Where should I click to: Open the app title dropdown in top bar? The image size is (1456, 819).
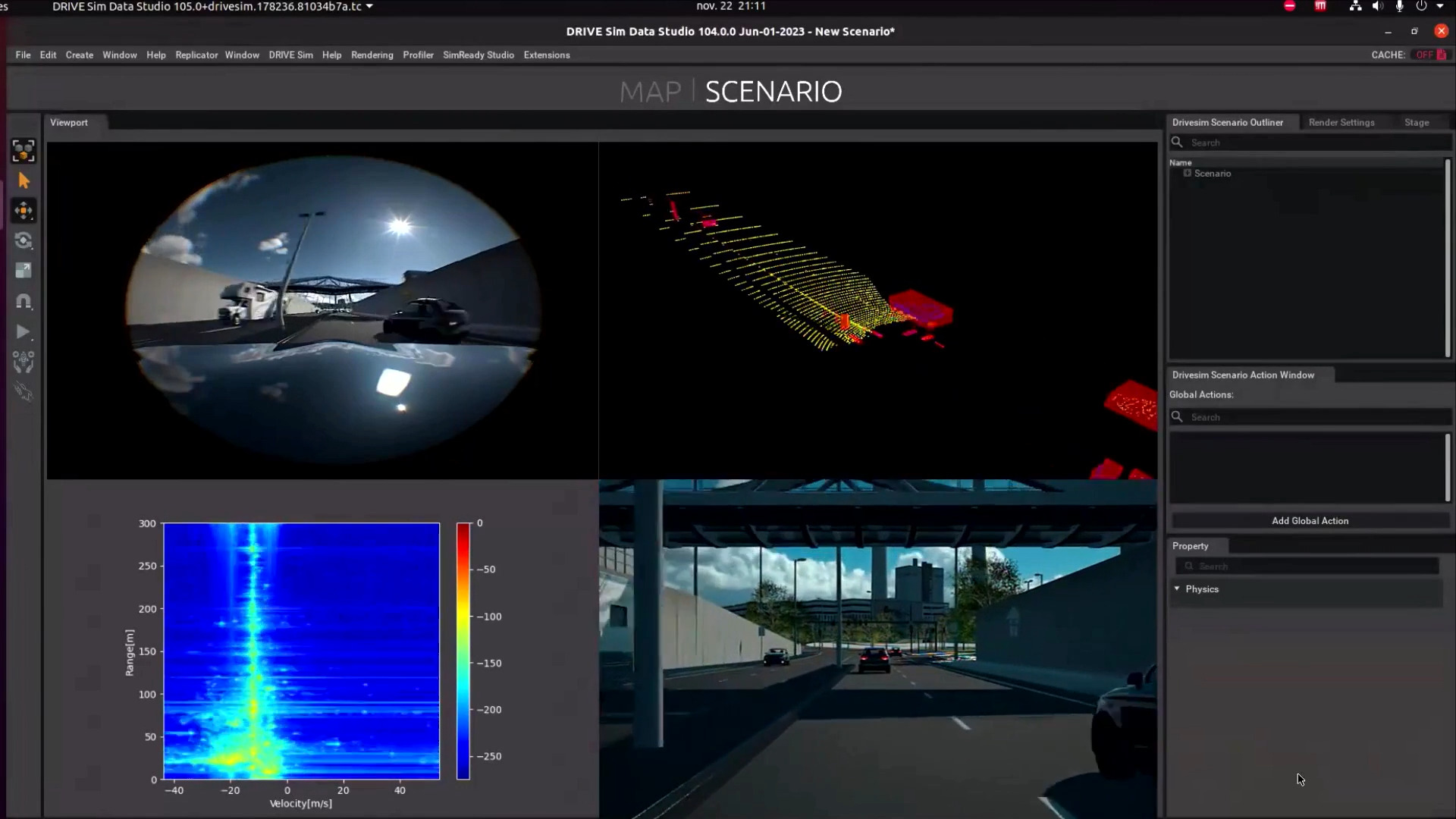[212, 6]
